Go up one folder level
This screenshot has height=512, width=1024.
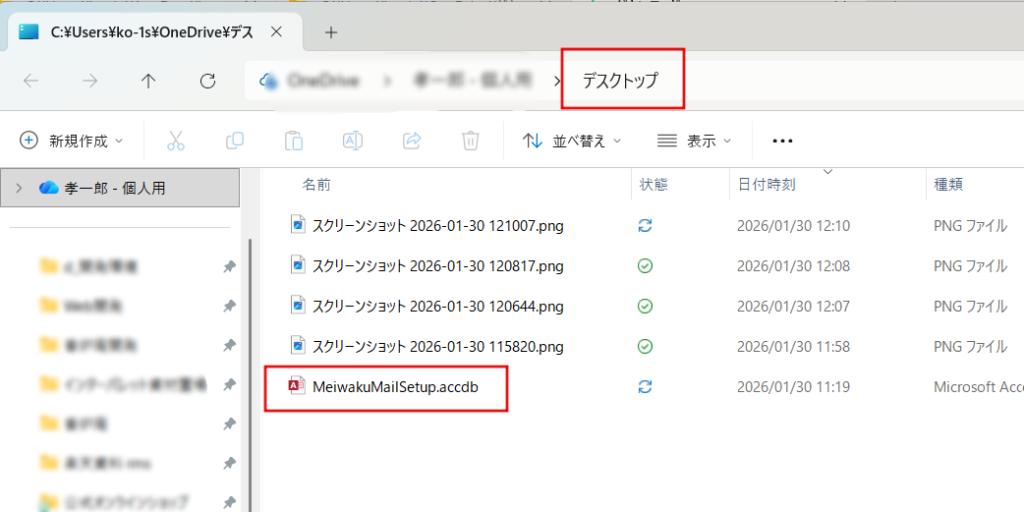coord(149,81)
